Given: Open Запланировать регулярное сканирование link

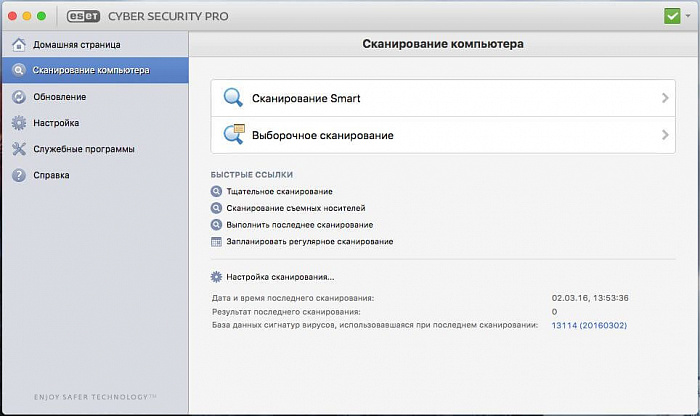Looking at the screenshot, I should 309,242.
